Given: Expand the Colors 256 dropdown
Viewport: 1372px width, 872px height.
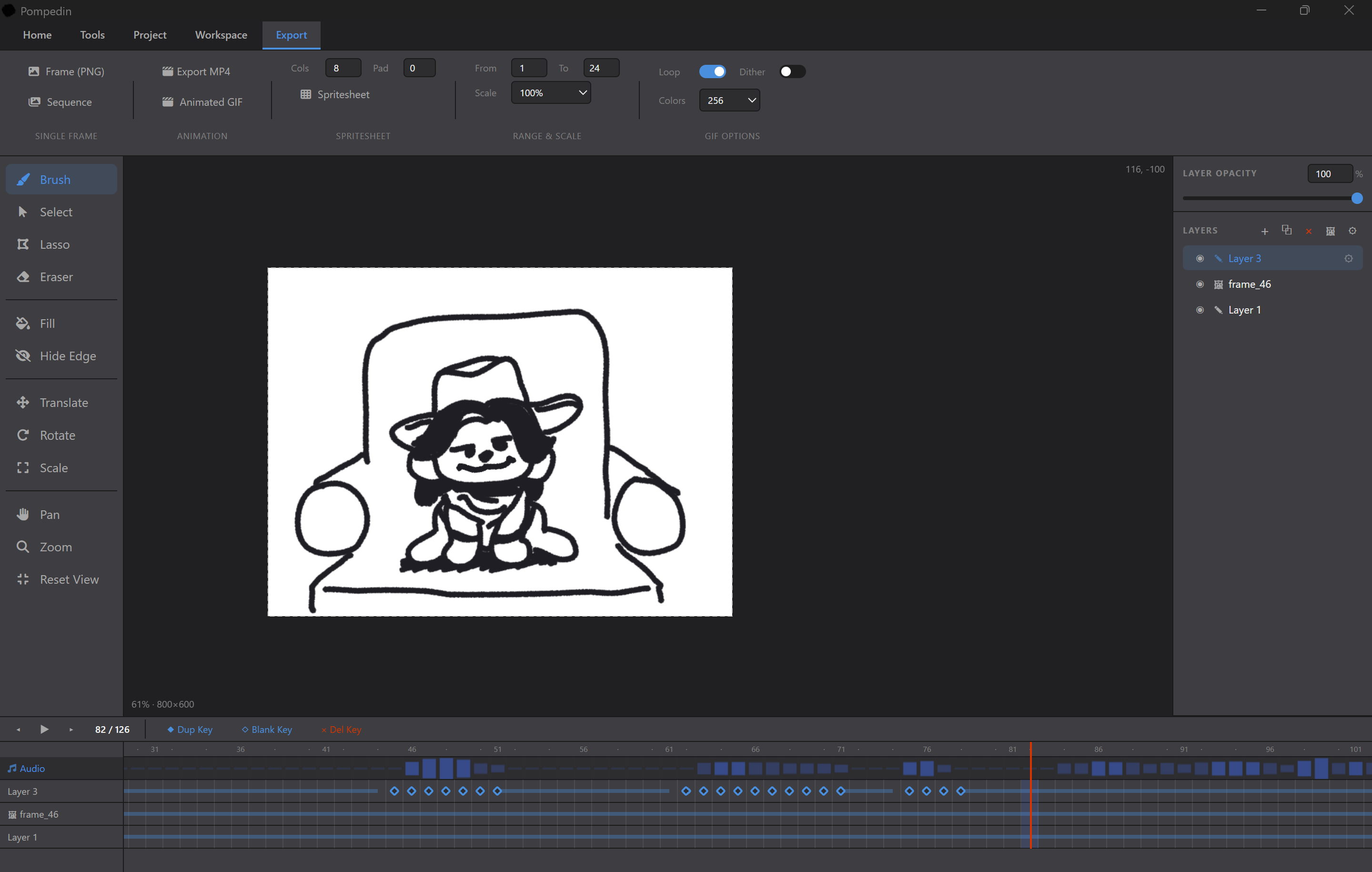Looking at the screenshot, I should coord(729,101).
